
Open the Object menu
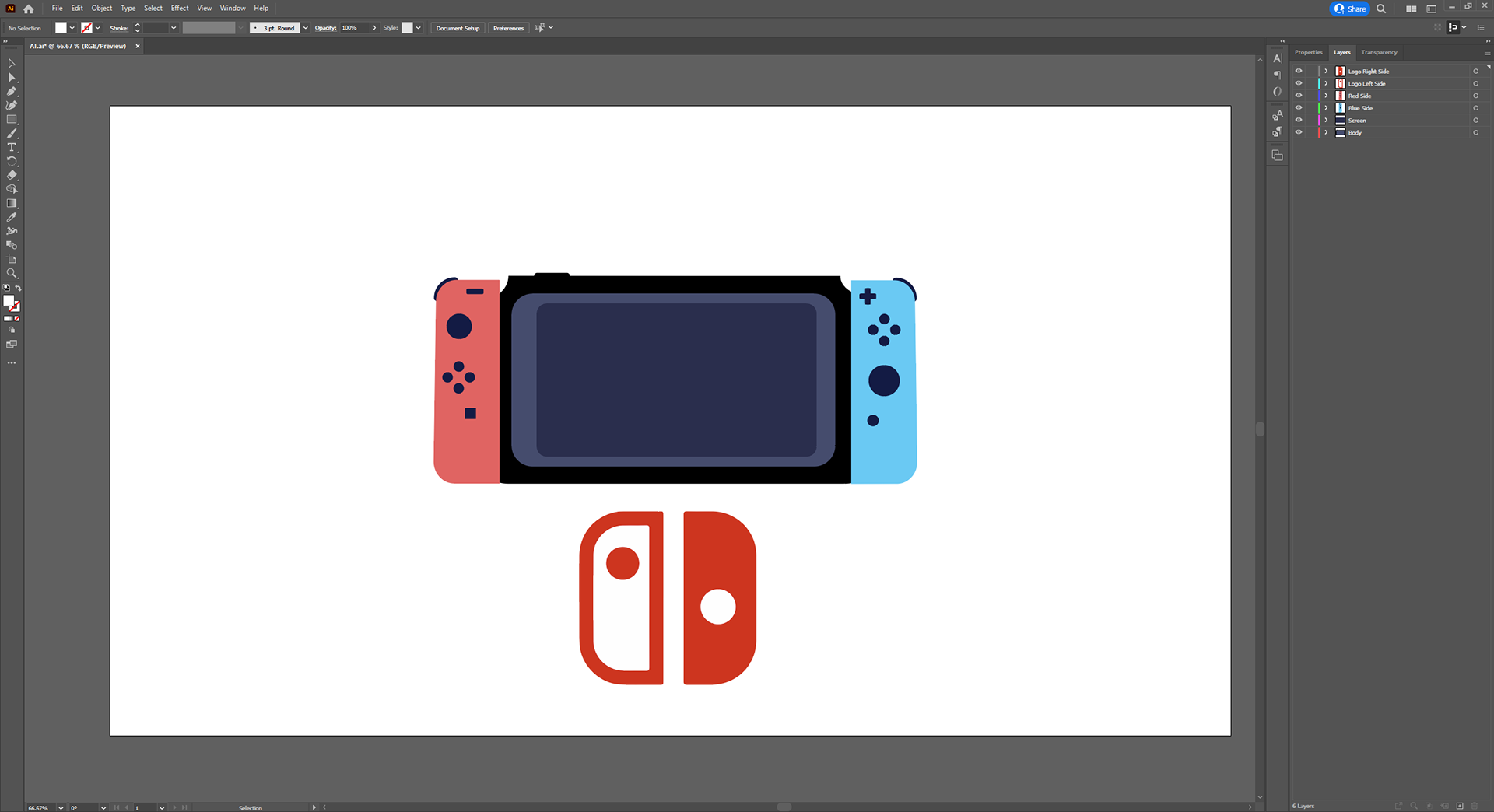tap(102, 9)
